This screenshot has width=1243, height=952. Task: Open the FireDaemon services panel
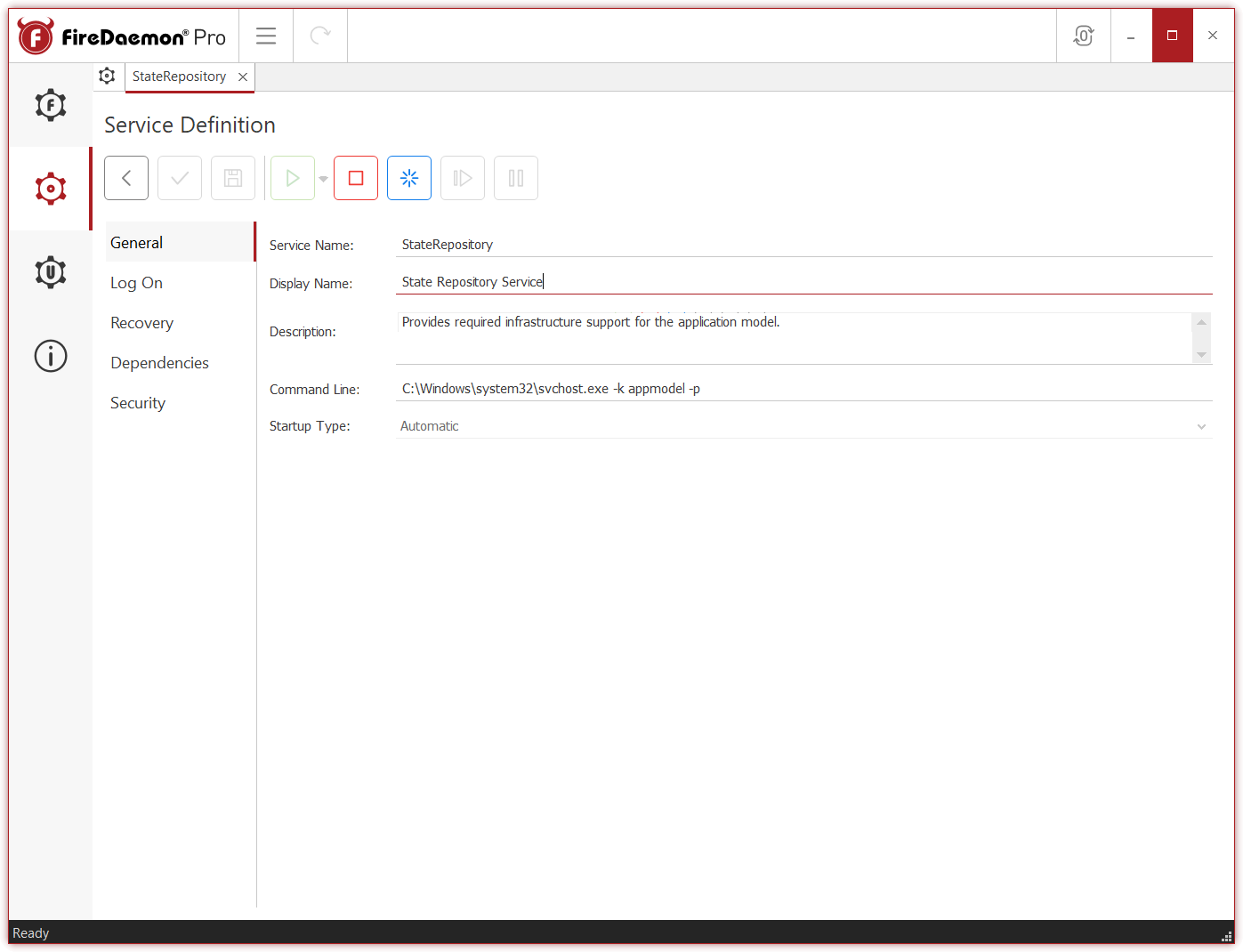point(50,105)
